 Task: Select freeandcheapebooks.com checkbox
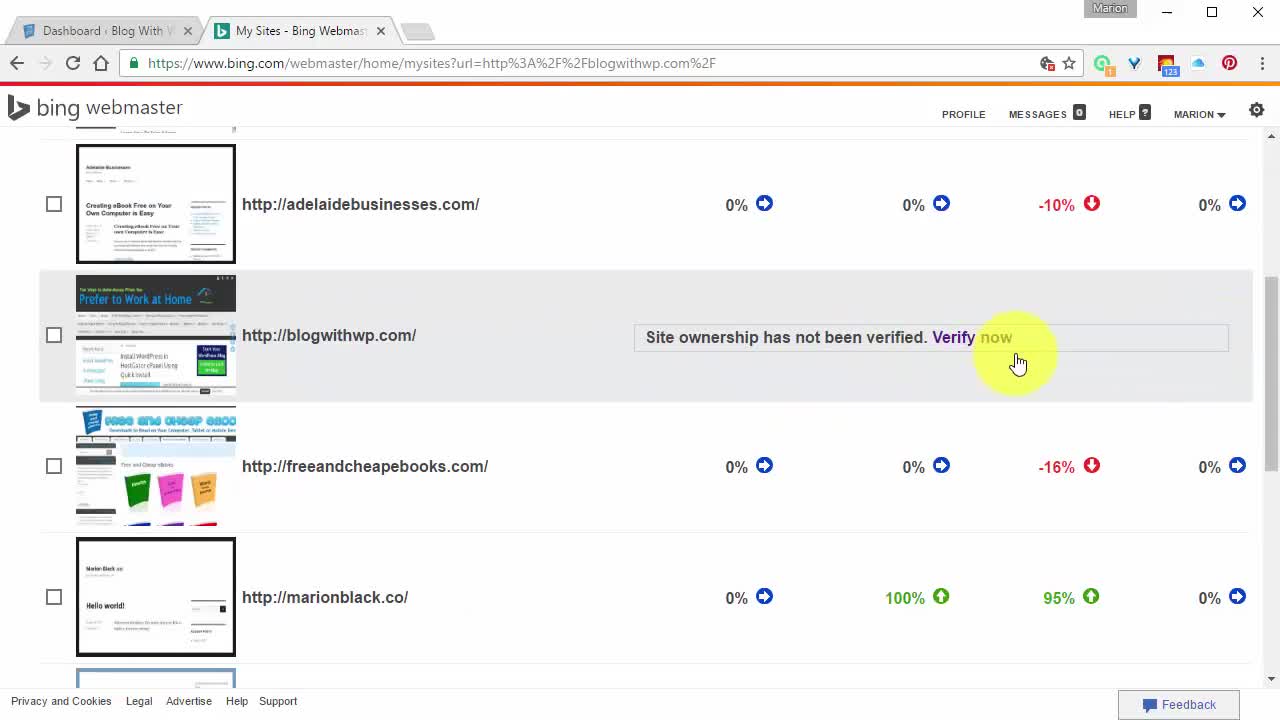pos(54,466)
